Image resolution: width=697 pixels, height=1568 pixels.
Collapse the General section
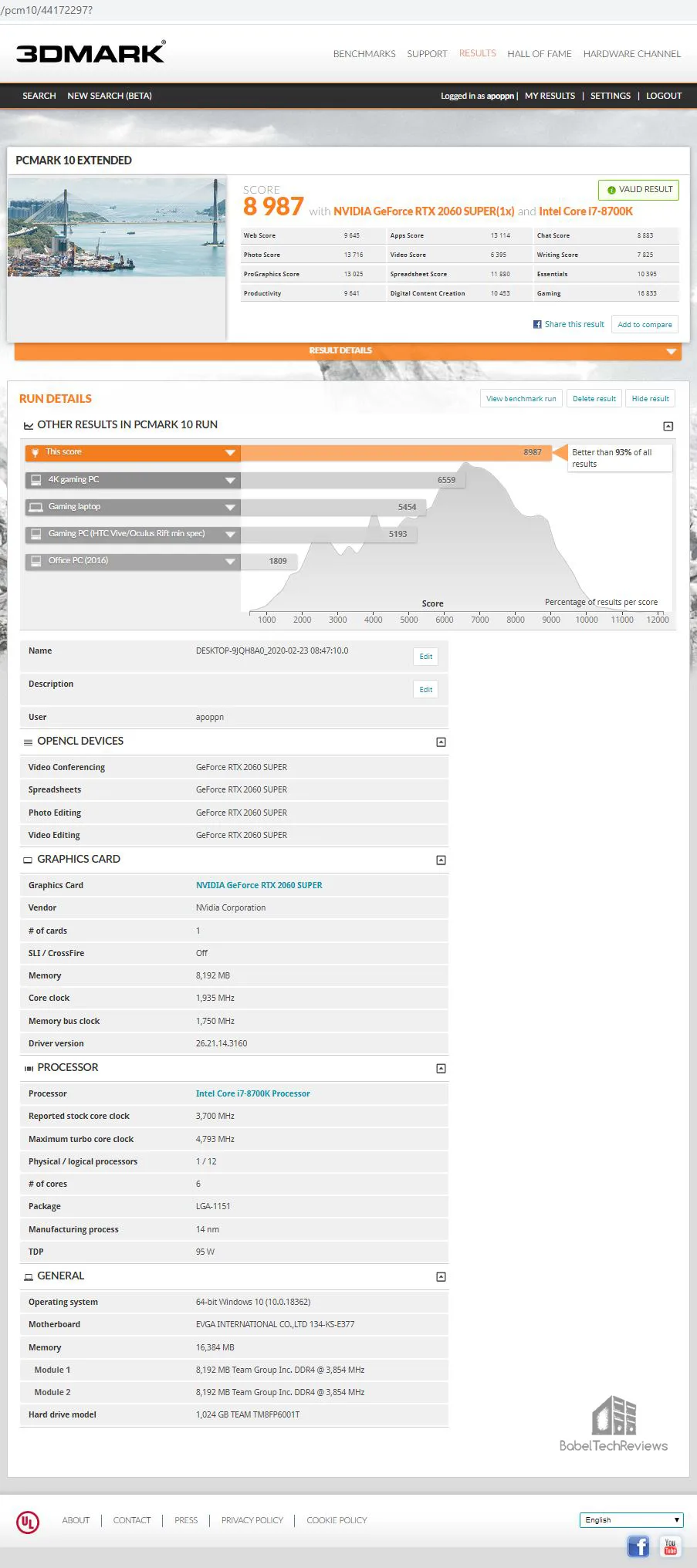pyautogui.click(x=441, y=1276)
